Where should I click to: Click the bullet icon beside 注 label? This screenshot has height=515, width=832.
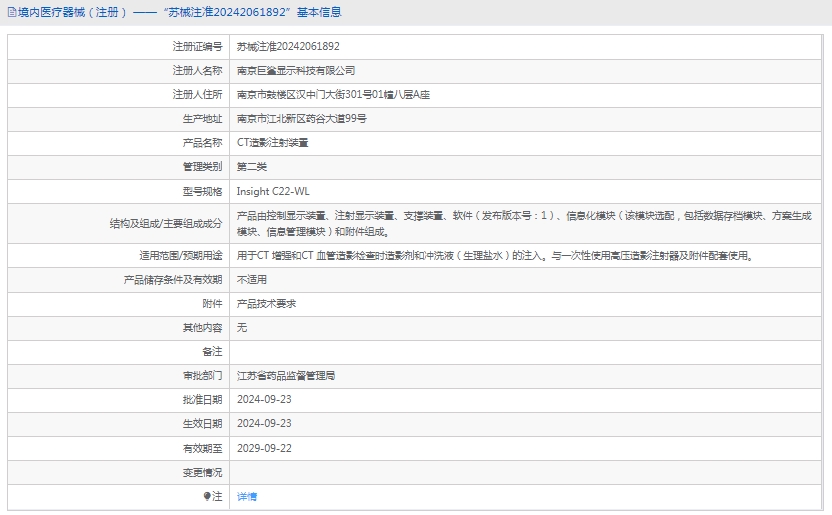[207, 497]
